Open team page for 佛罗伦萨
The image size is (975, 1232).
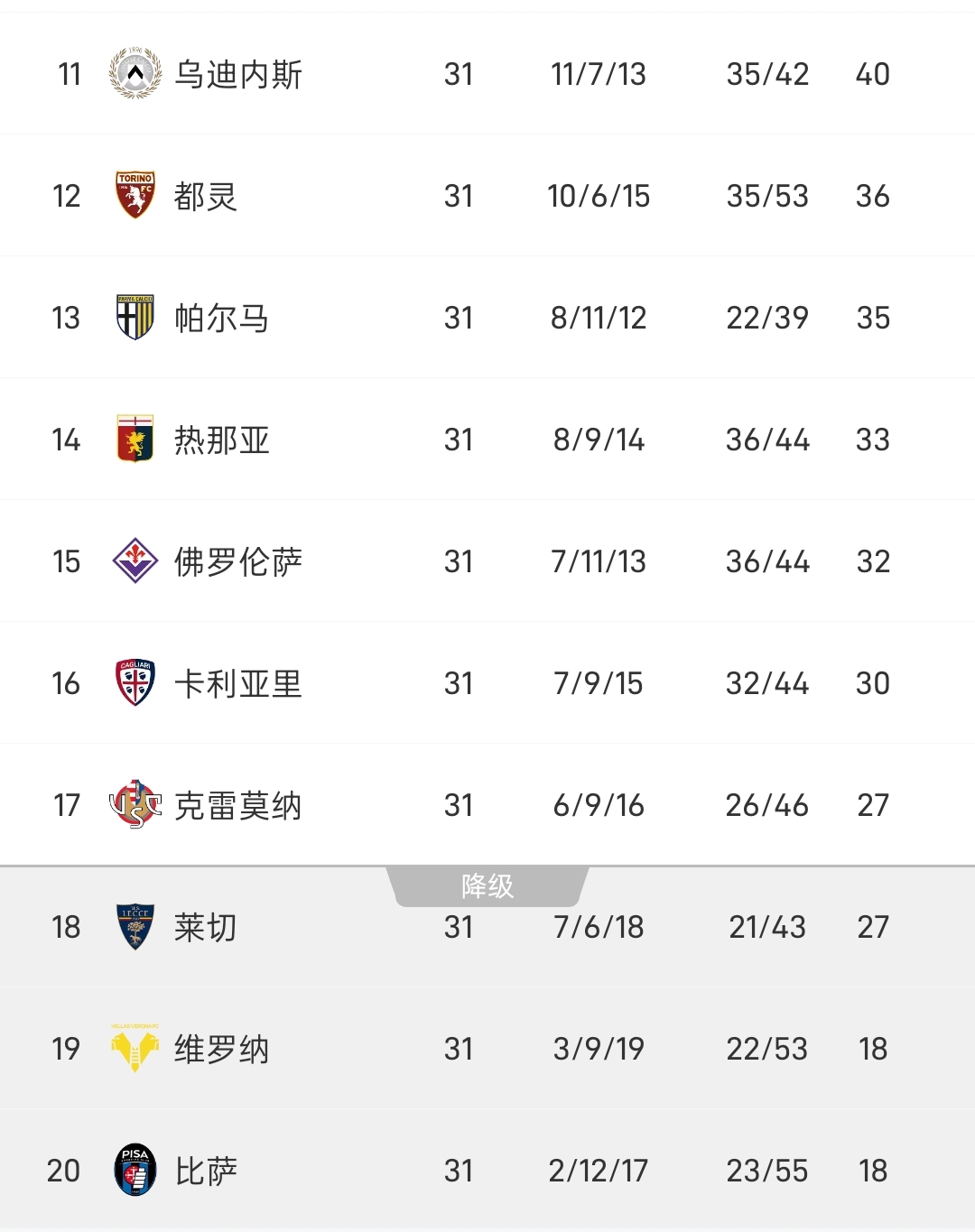point(238,561)
